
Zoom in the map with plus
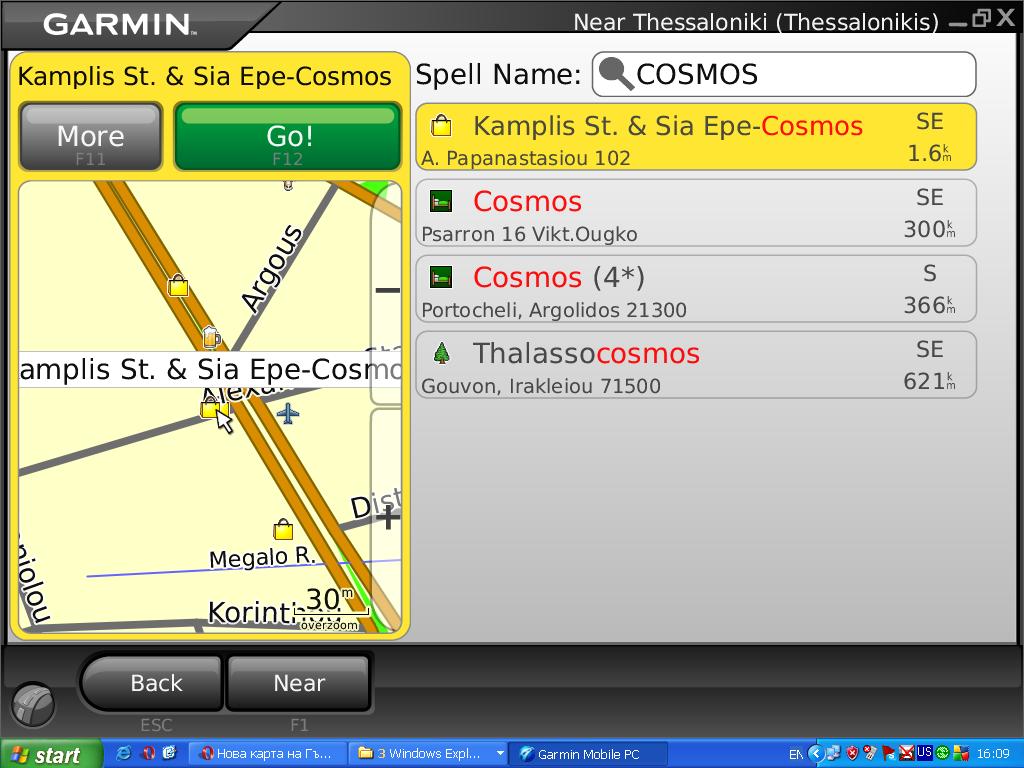click(387, 519)
